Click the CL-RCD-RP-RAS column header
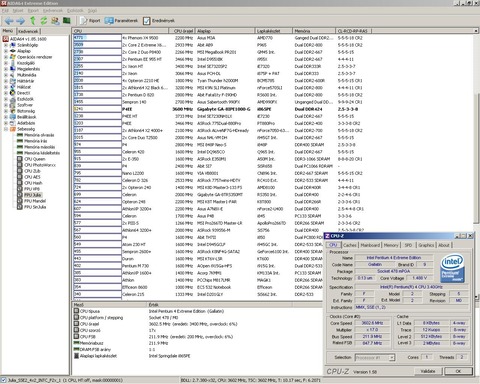Screen dimensions: 480x384 pos(353,31)
